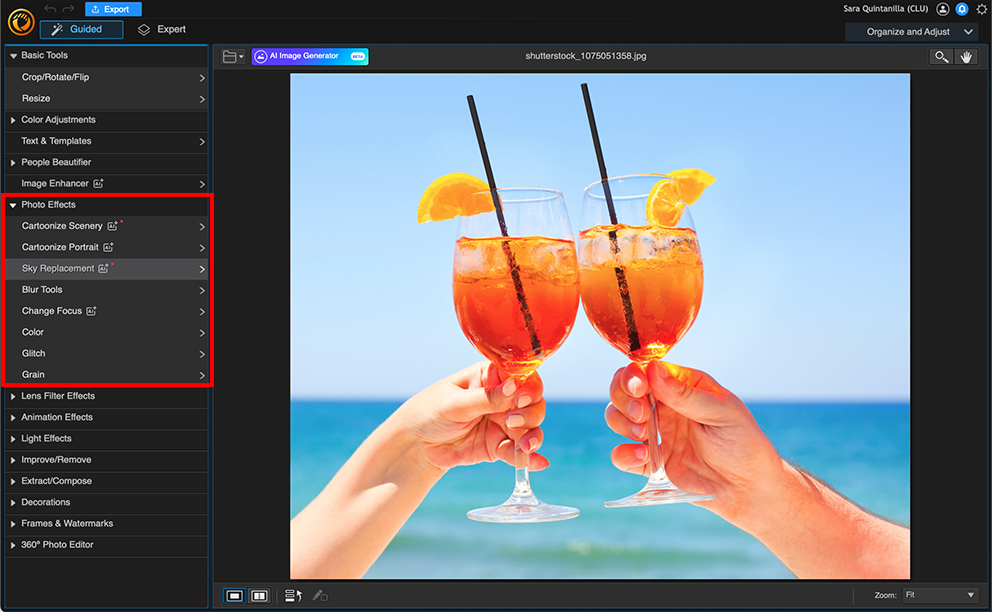Open the adjustment history icon below the photo

[x=293, y=595]
